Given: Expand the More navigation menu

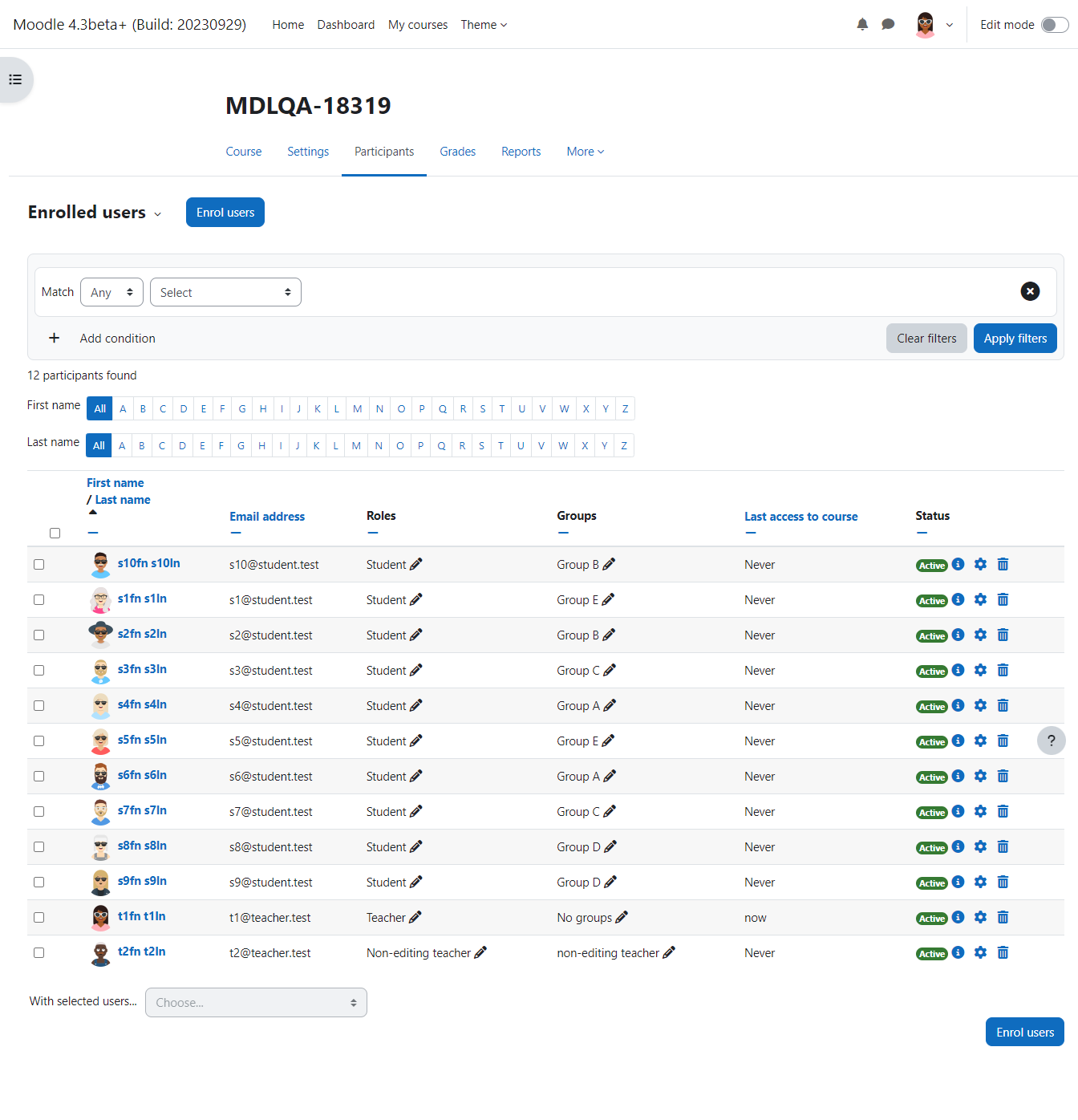Looking at the screenshot, I should click(586, 152).
